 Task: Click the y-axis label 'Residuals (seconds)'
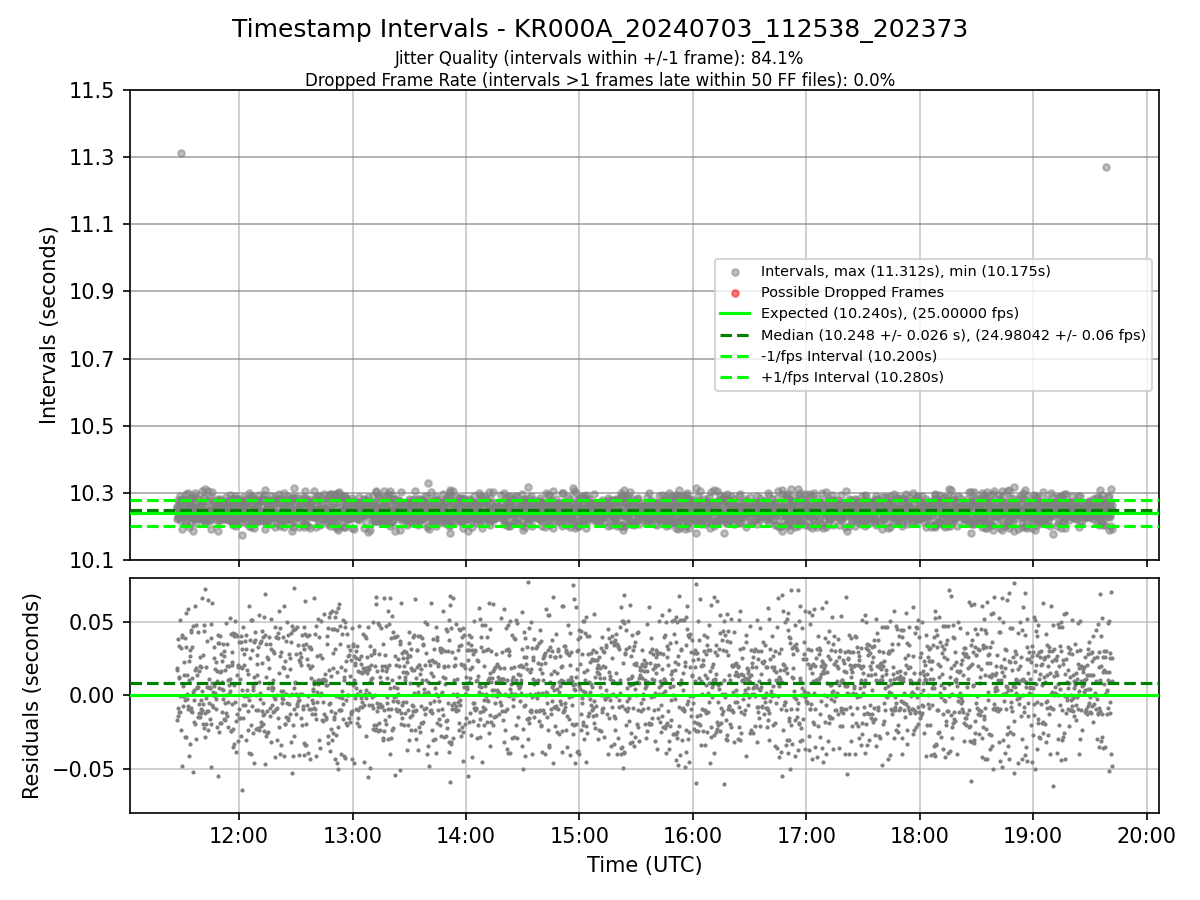(31, 696)
